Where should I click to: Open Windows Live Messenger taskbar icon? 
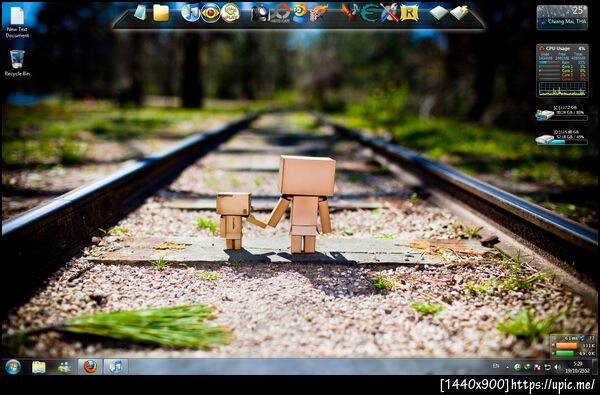(x=64, y=367)
